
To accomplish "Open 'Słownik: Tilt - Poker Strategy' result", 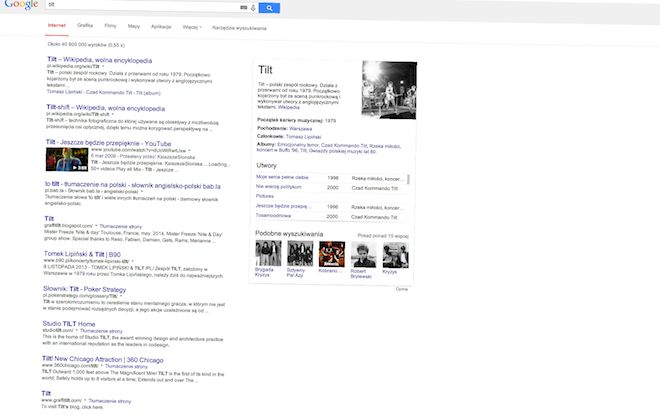I will (x=85, y=289).
